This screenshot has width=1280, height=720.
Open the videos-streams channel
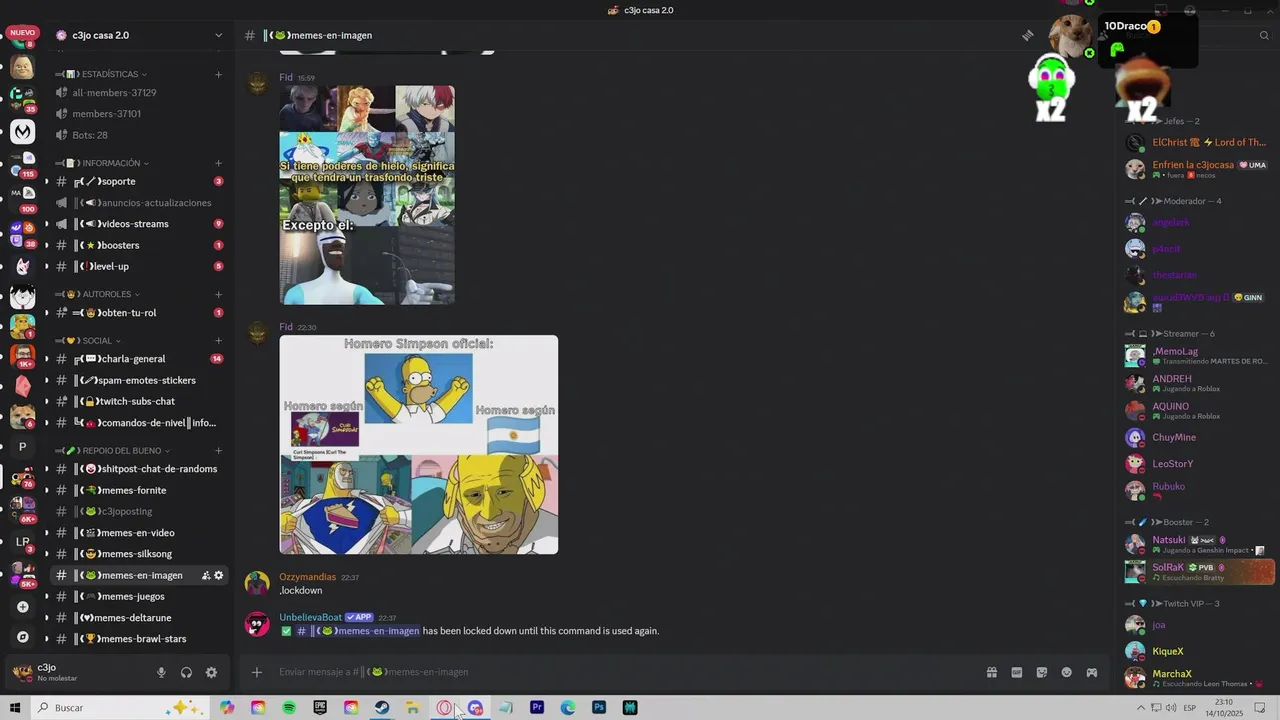[x=139, y=224]
